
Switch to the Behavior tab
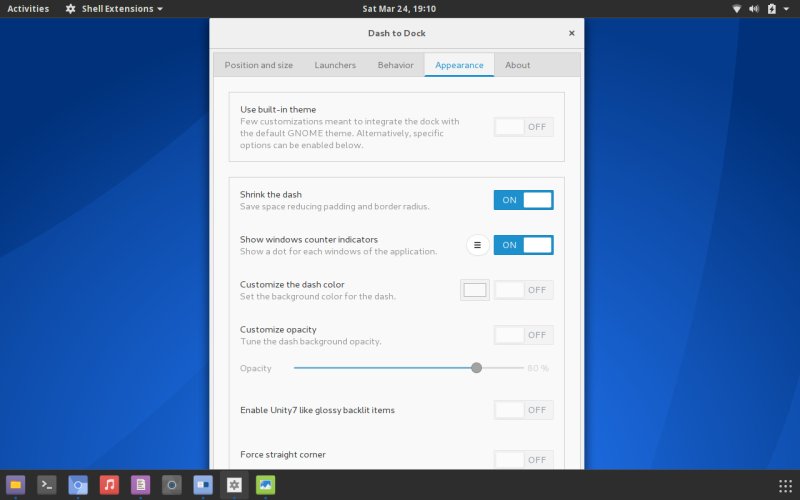click(395, 65)
